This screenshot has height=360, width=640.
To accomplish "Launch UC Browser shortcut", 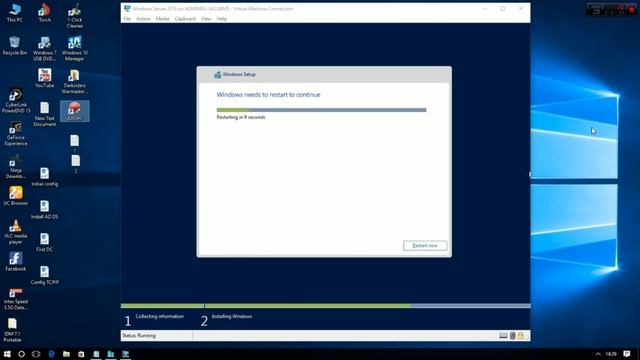I will click(16, 196).
